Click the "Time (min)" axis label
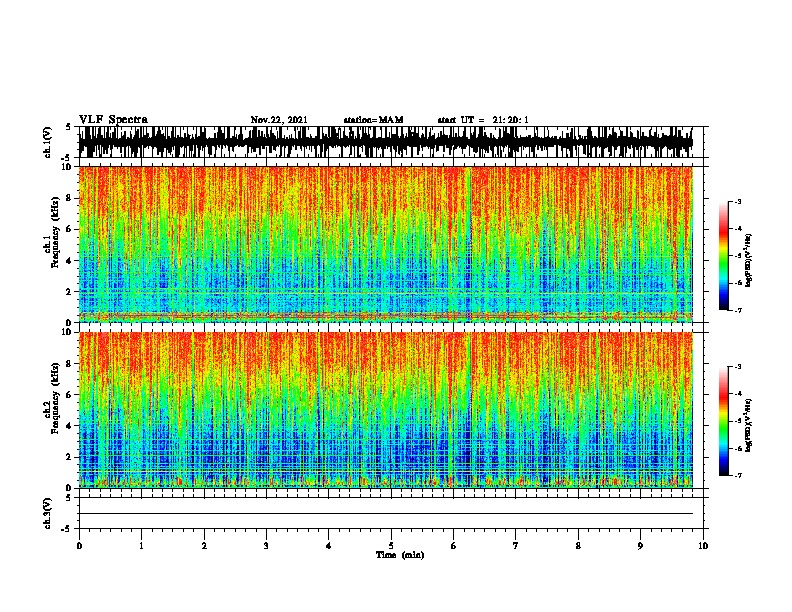Screen dimensions: 792x612 tap(400, 555)
